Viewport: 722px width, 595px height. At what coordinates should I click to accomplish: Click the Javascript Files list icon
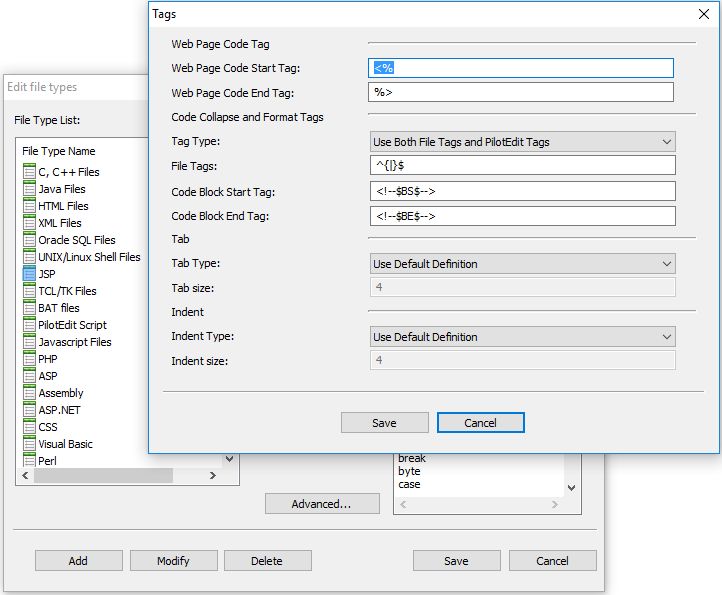pyautogui.click(x=29, y=342)
